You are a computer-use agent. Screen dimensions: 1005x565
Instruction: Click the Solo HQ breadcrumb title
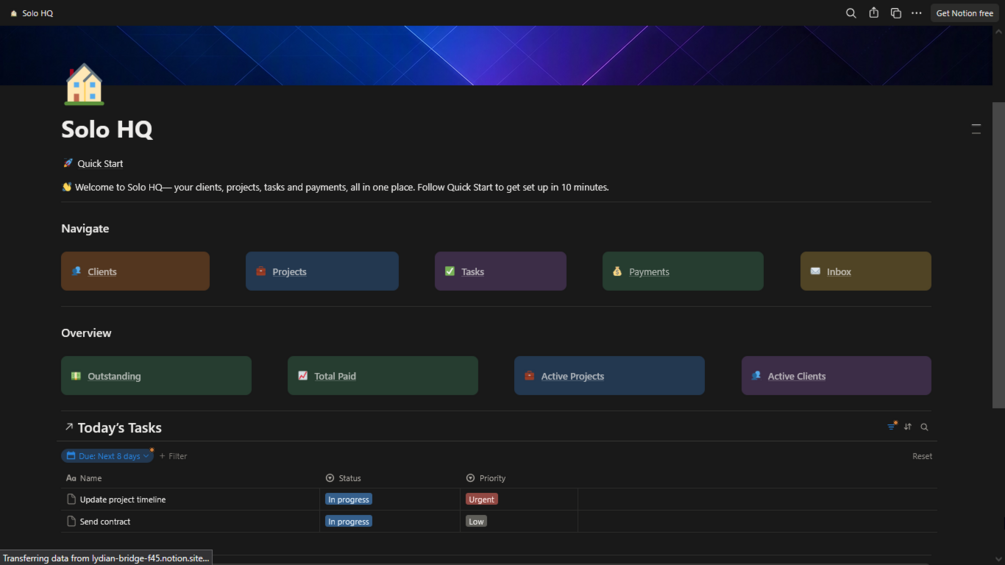[37, 13]
